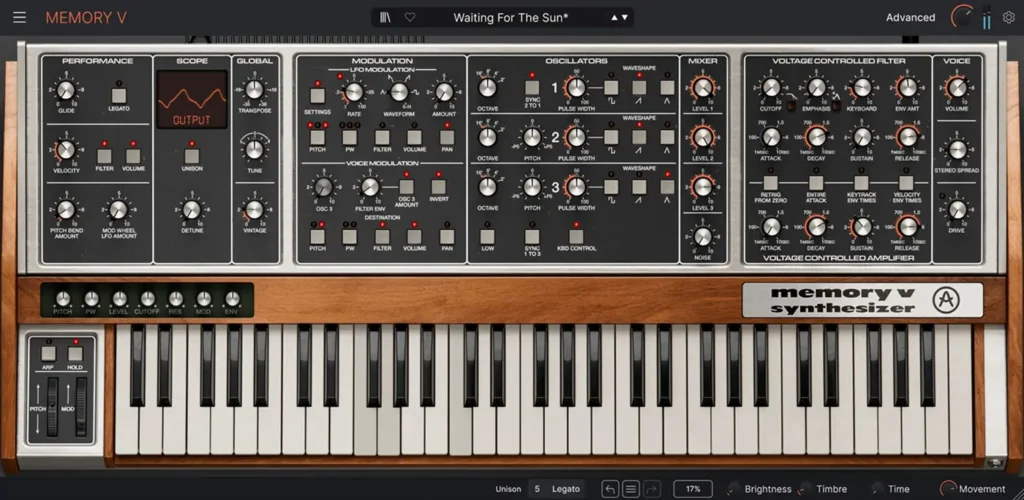
Task: Select previous preset with up arrow
Action: point(615,18)
